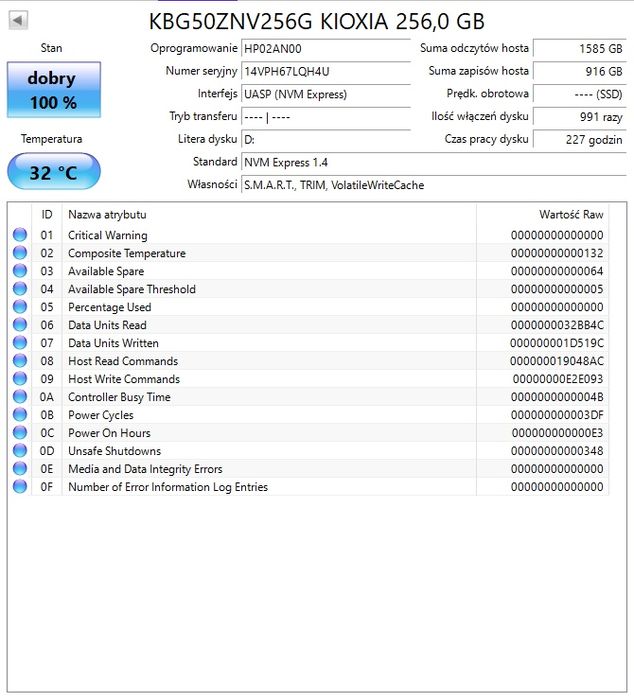Screen dimensions: 634x699
Task: Click the blue status icon for Composite Temperature
Action: click(20, 253)
